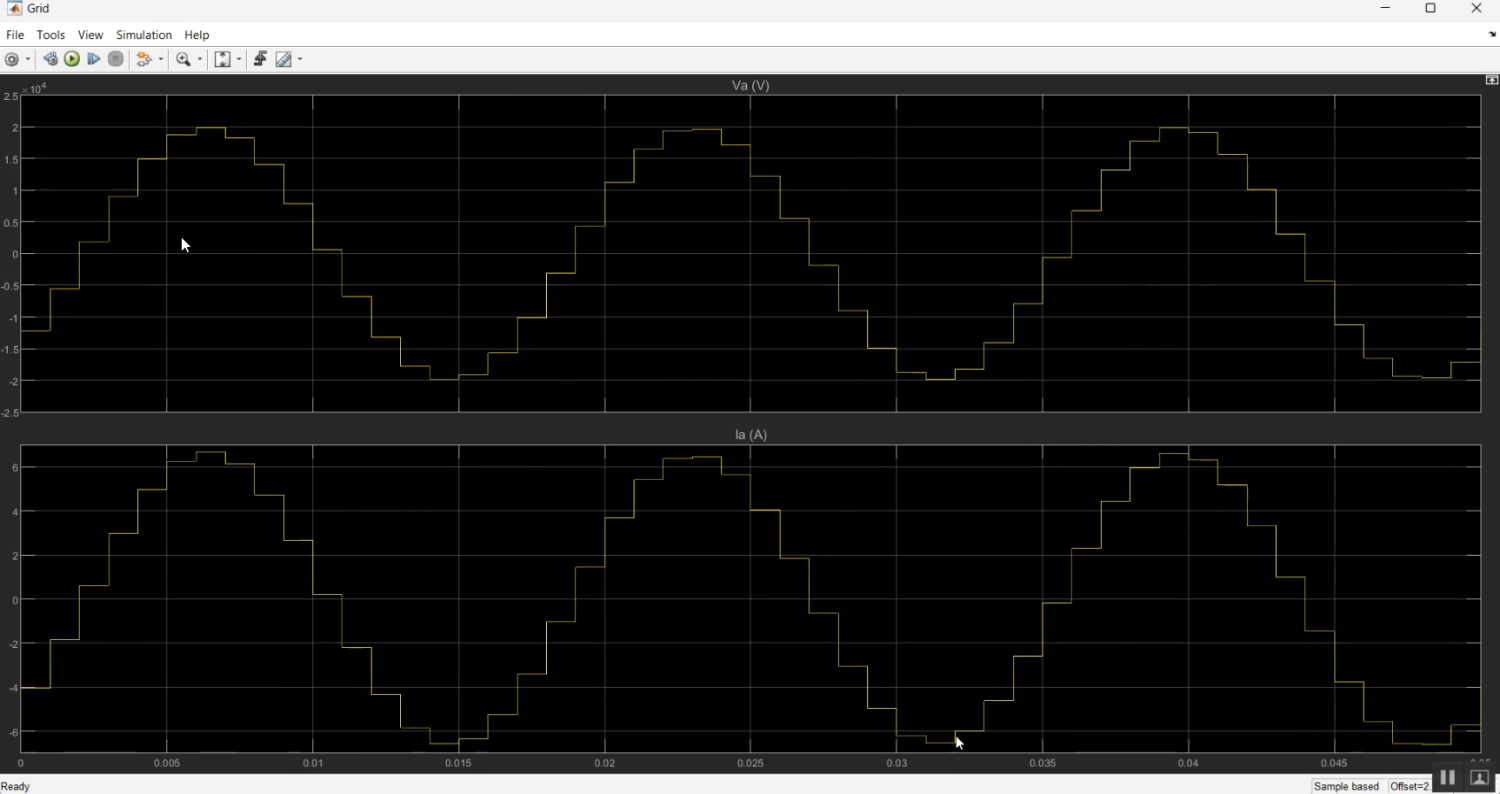
Task: Open the scope Configuration Properties gear
Action: (x=12, y=60)
